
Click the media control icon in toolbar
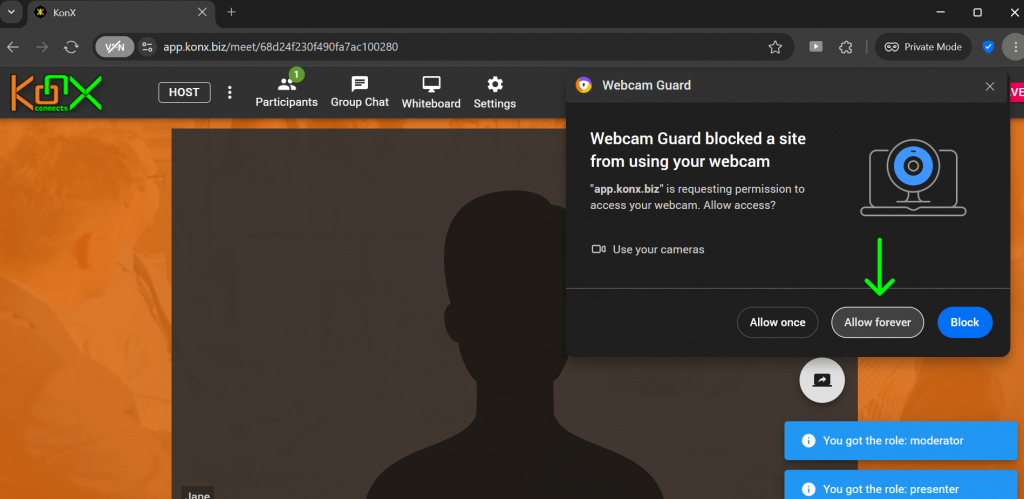816,47
